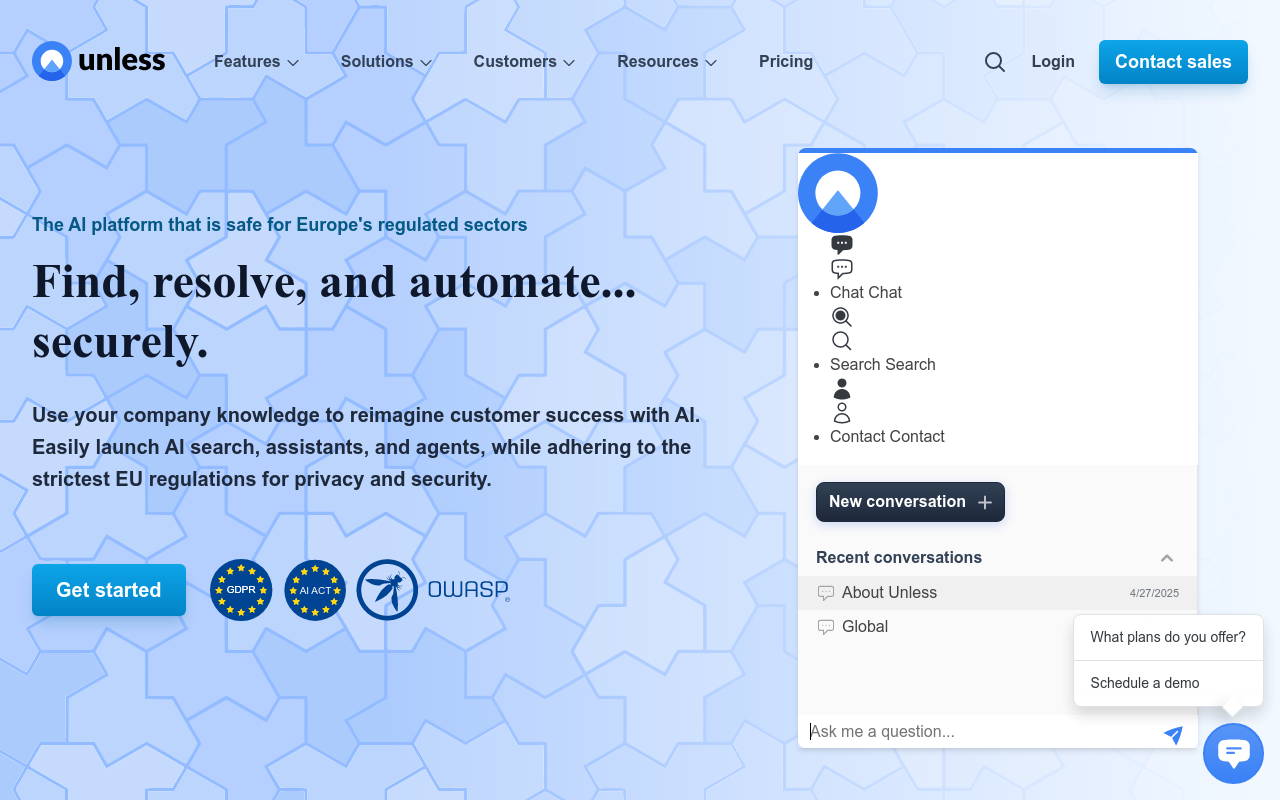The width and height of the screenshot is (1280, 800).
Task: Click the Recent conversations heading
Action: point(899,557)
